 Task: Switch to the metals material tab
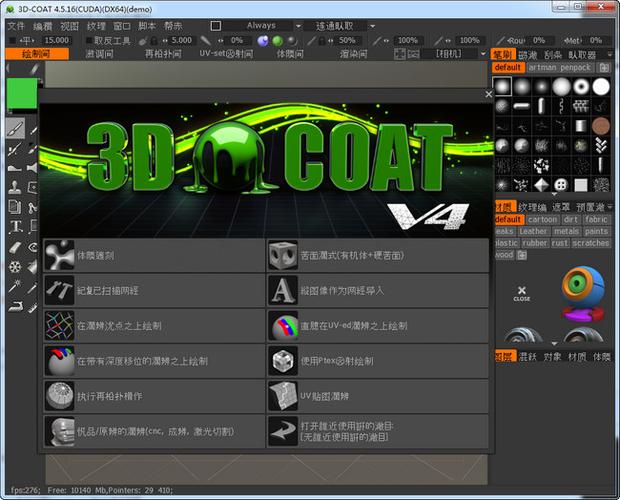[566, 231]
